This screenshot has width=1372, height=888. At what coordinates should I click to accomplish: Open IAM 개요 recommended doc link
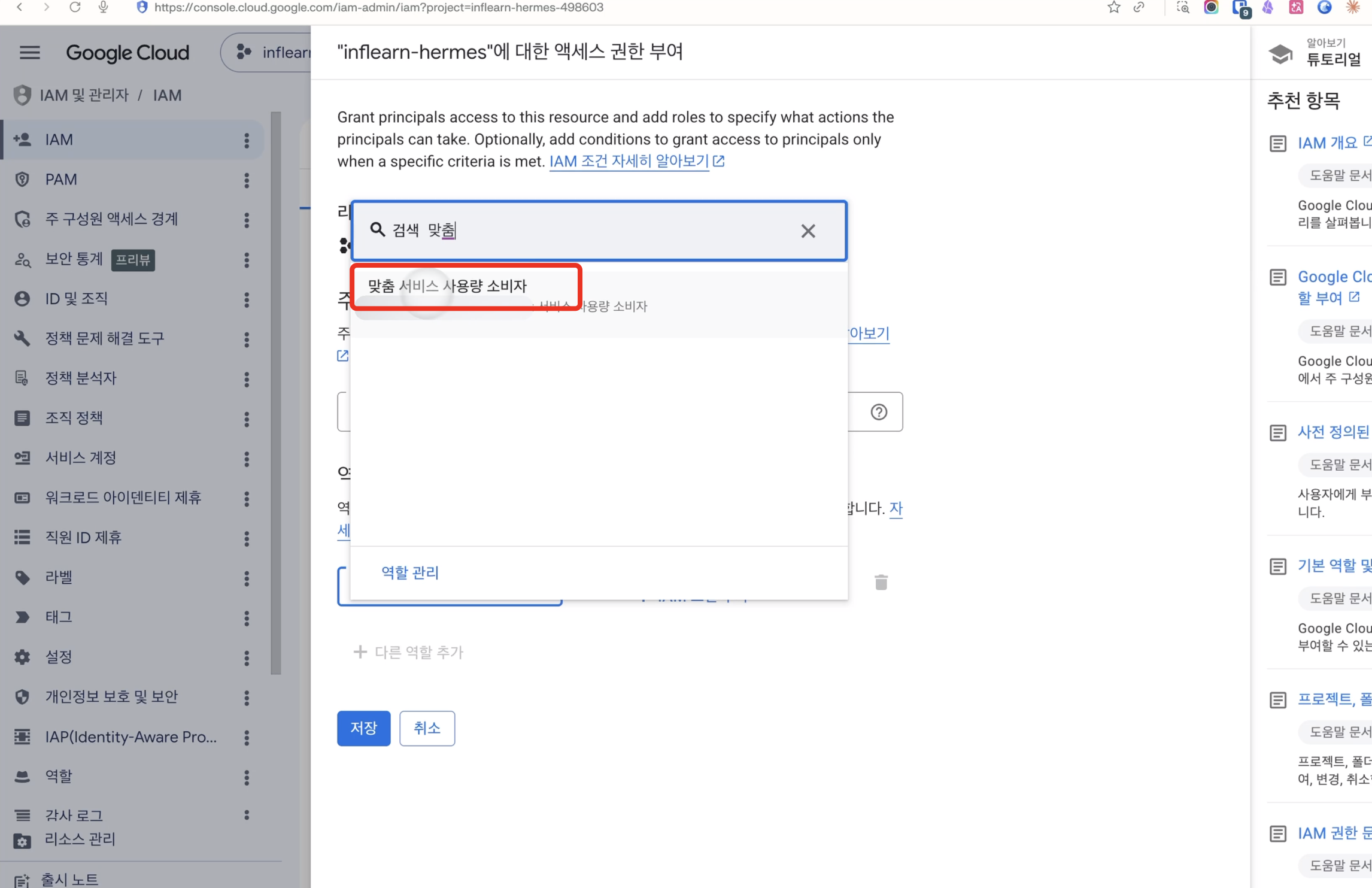(x=1327, y=143)
